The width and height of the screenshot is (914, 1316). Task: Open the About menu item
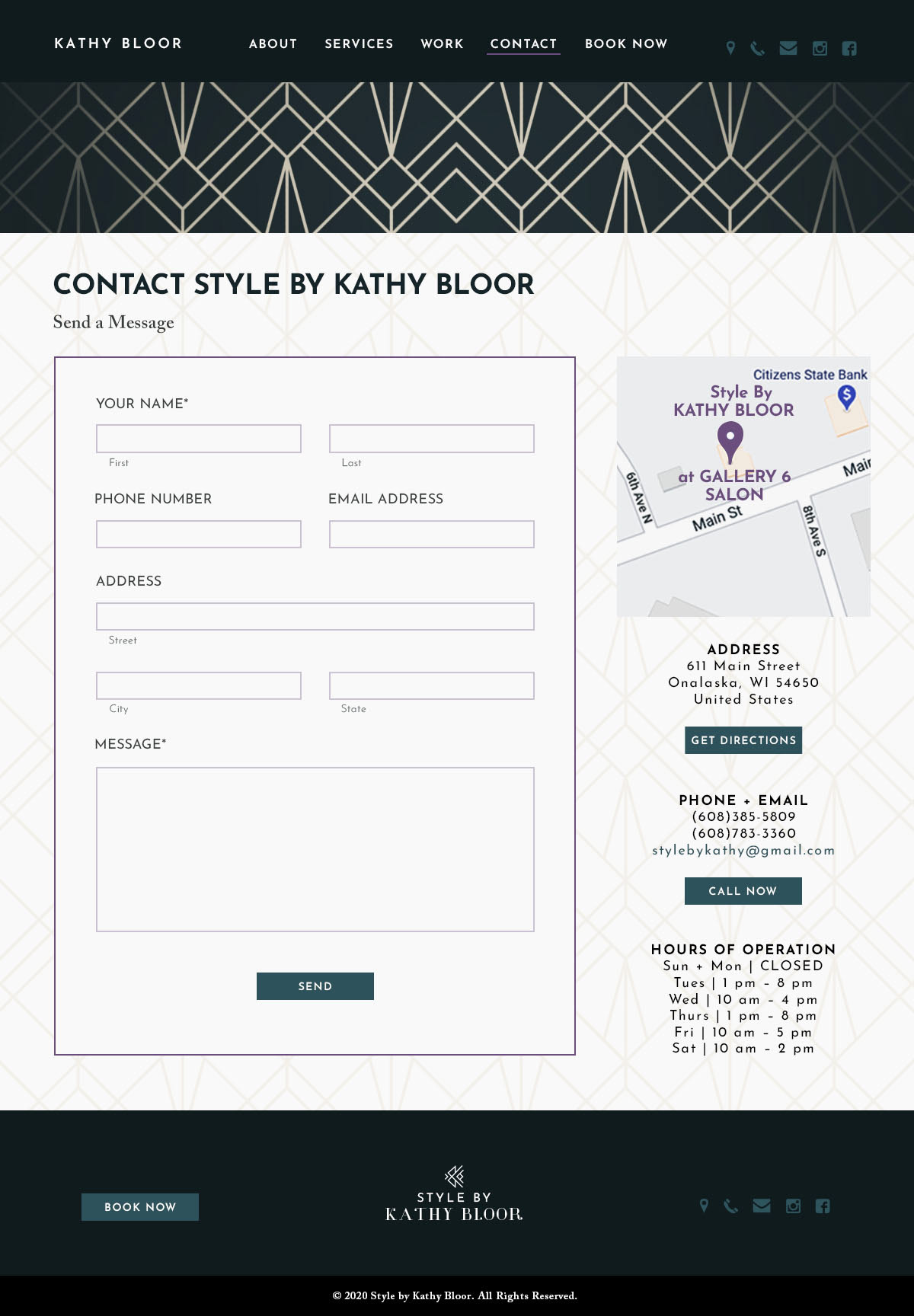(273, 44)
